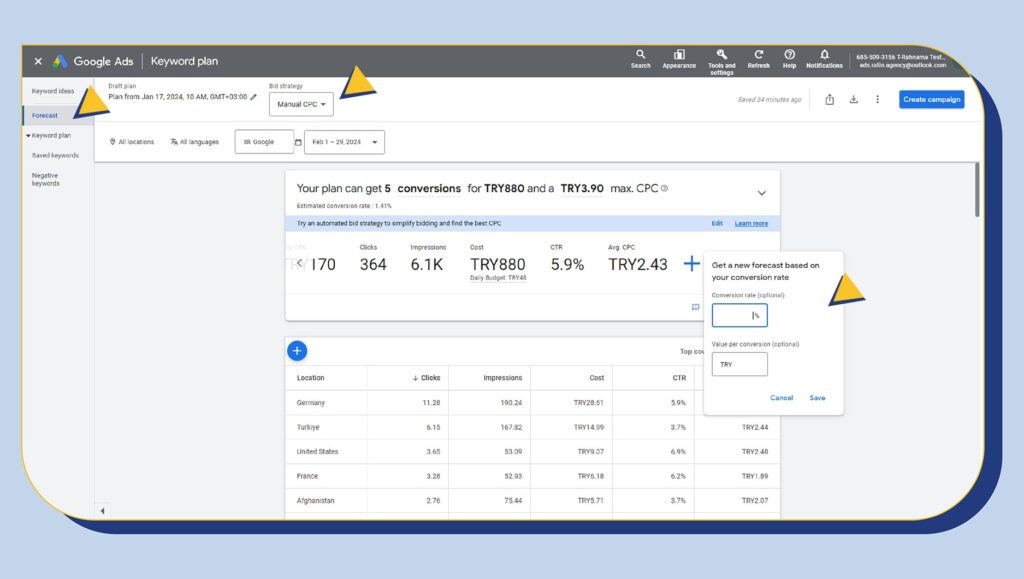Click the TRY3.90 max CPC value
The height and width of the screenshot is (579, 1024).
582,188
